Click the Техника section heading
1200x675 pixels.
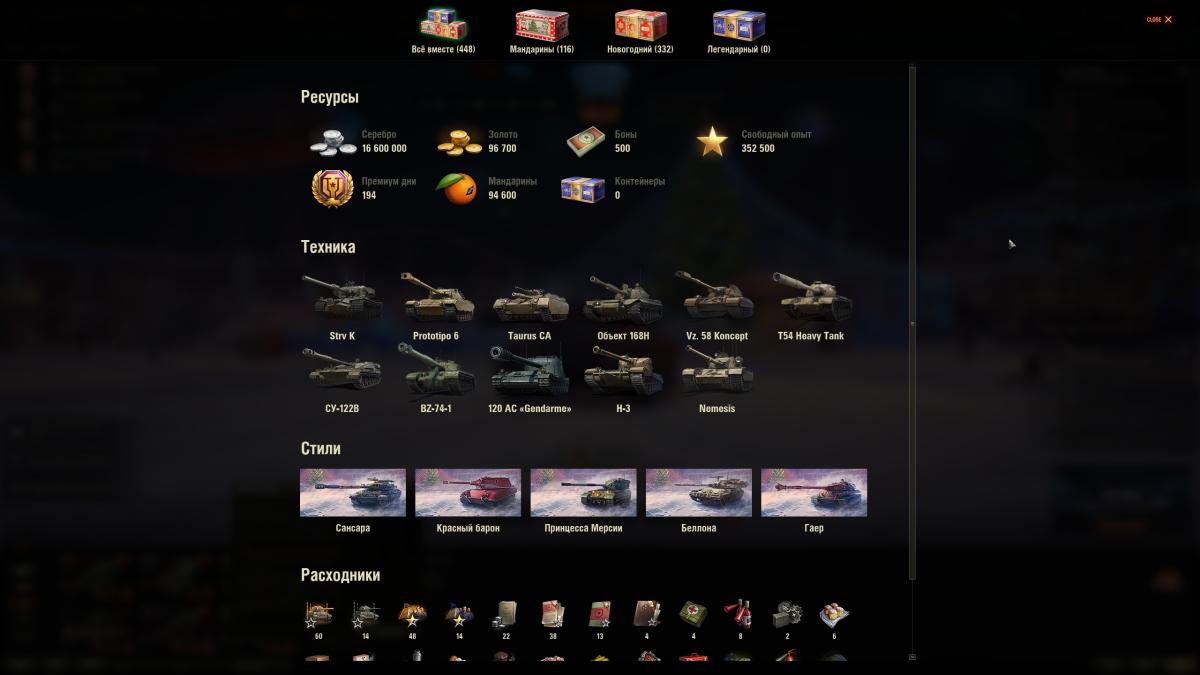328,247
